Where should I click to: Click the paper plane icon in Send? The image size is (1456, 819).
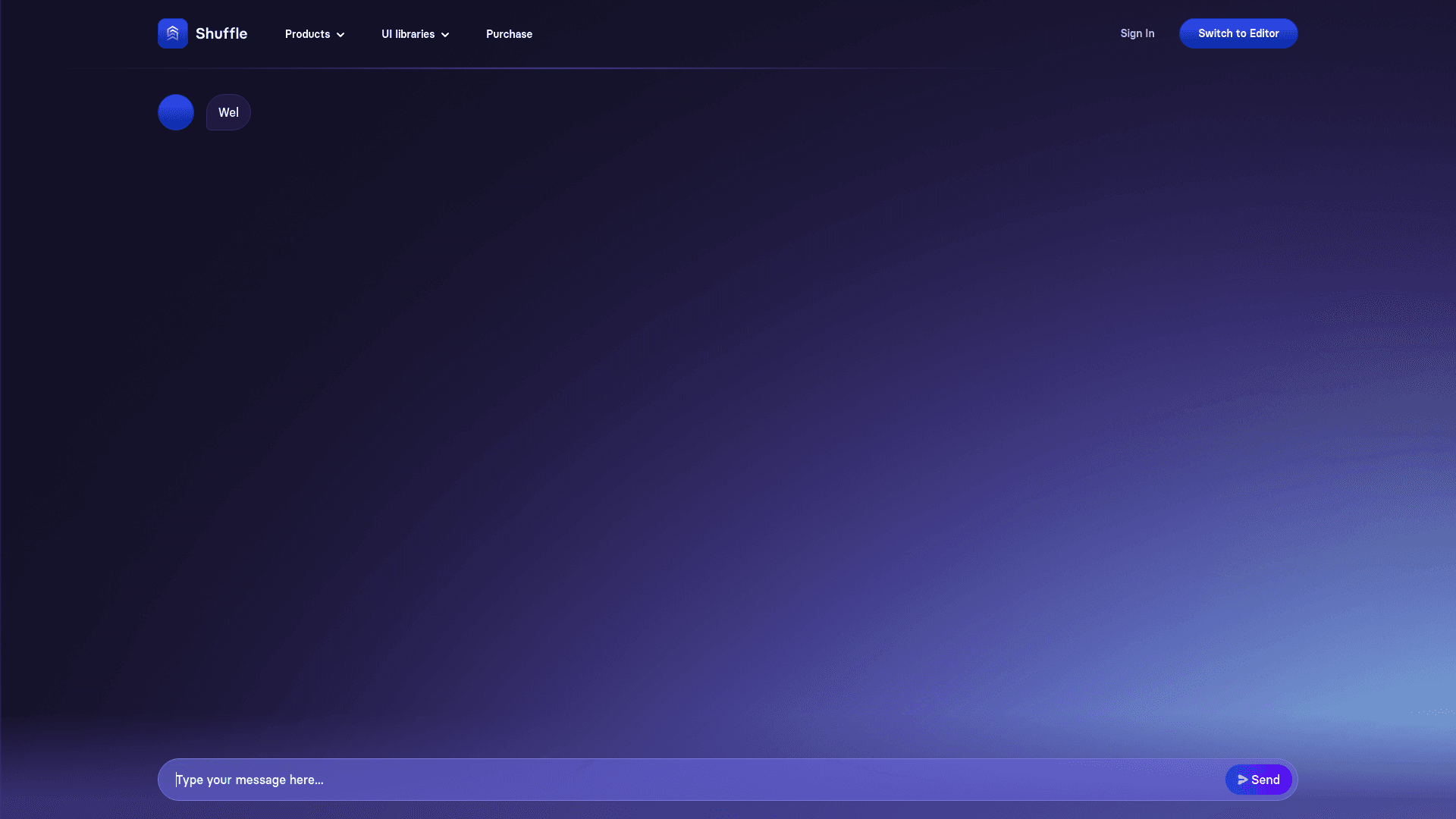[x=1242, y=780]
